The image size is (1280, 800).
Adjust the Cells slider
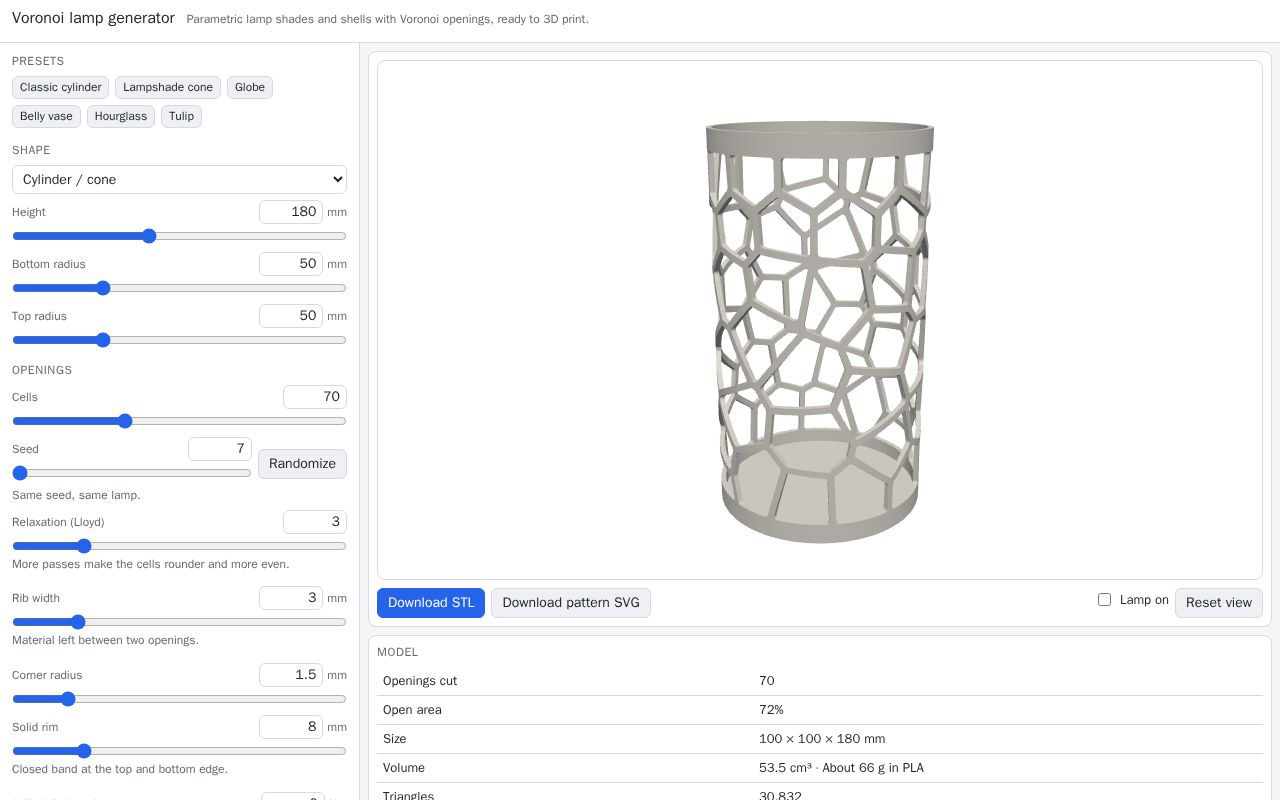tap(179, 421)
